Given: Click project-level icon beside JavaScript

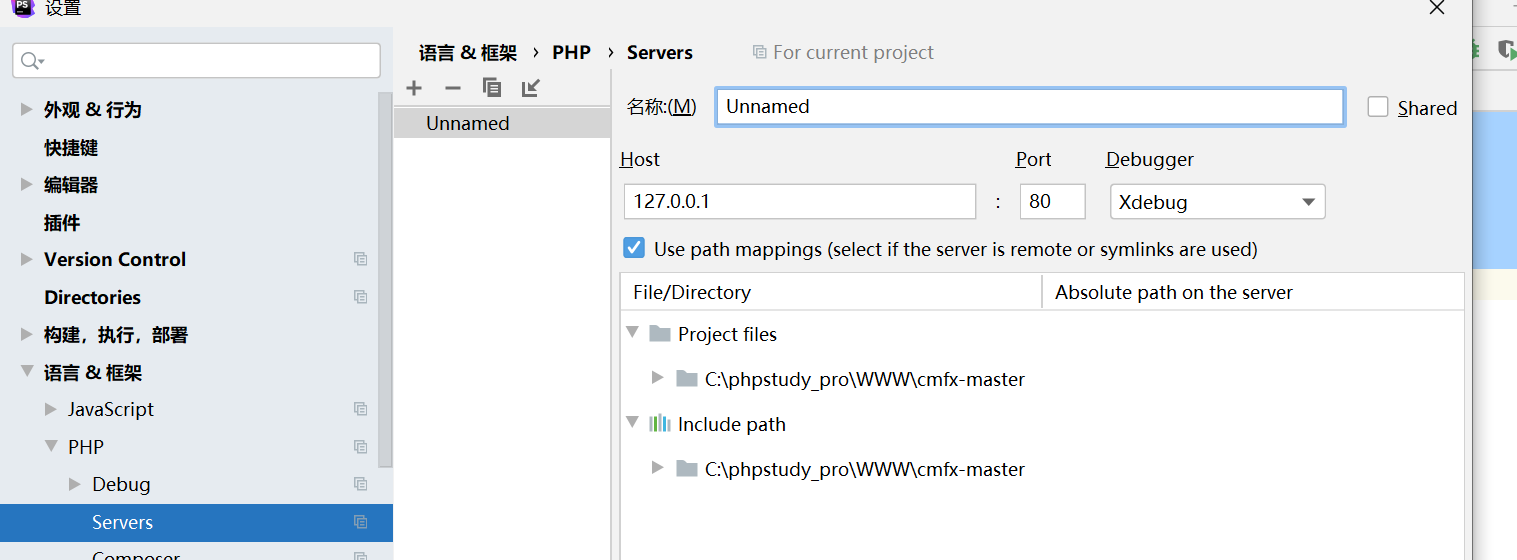Looking at the screenshot, I should [361, 409].
